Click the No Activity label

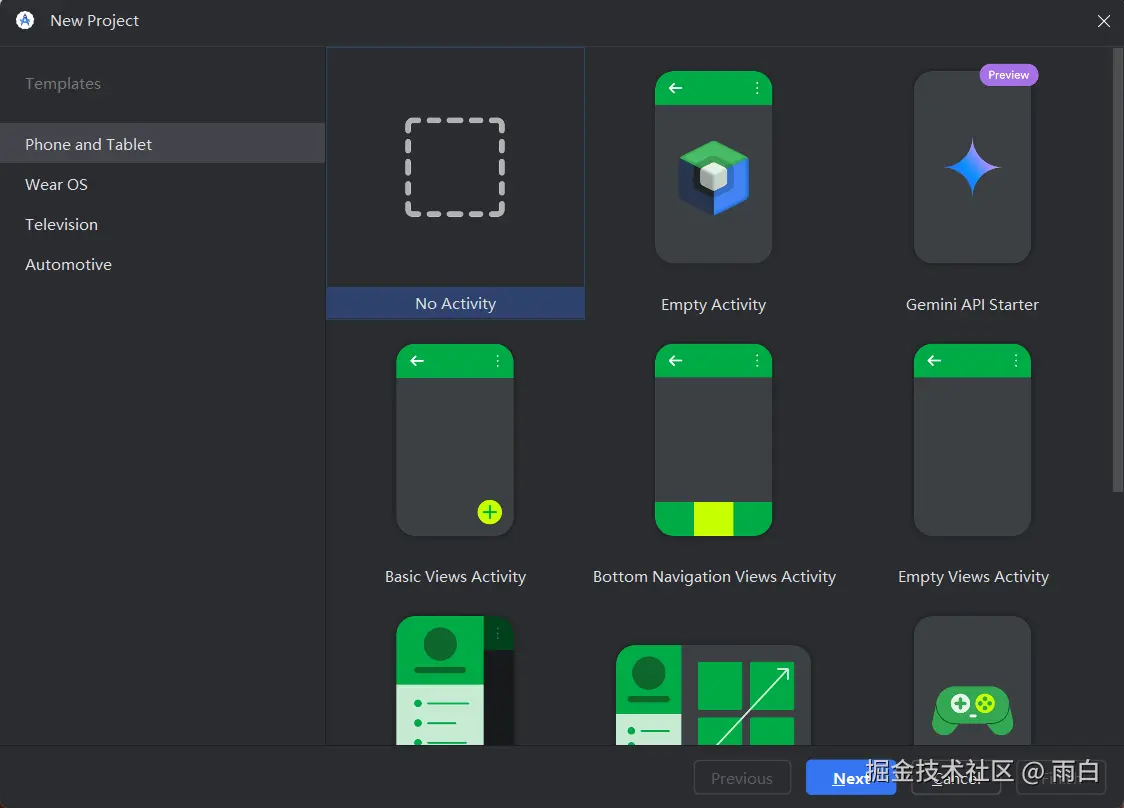pos(455,303)
